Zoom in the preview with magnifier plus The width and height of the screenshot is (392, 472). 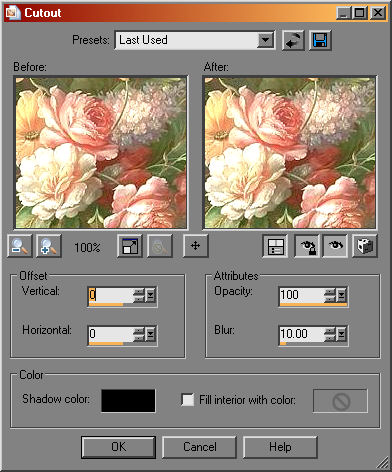point(49,246)
